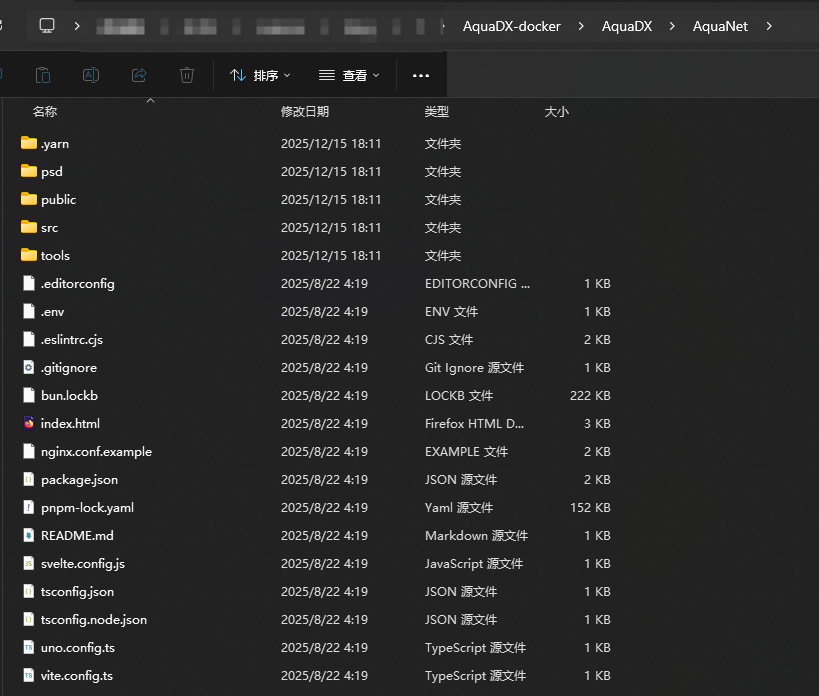819x696 pixels.
Task: Select AquaDX-docker breadcrumb segment
Action: pyautogui.click(x=511, y=26)
